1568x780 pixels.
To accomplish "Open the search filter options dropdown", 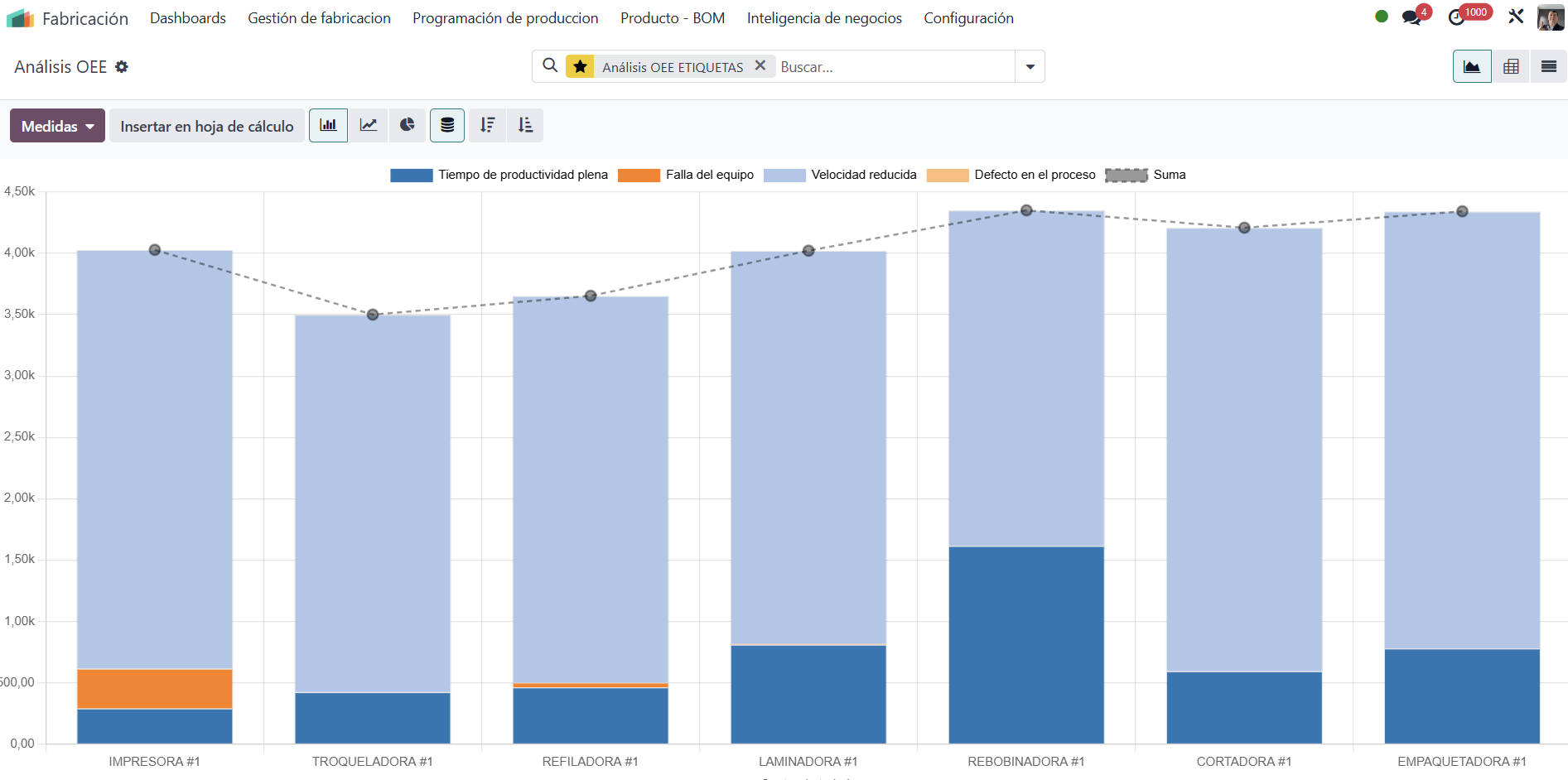I will tap(1030, 67).
